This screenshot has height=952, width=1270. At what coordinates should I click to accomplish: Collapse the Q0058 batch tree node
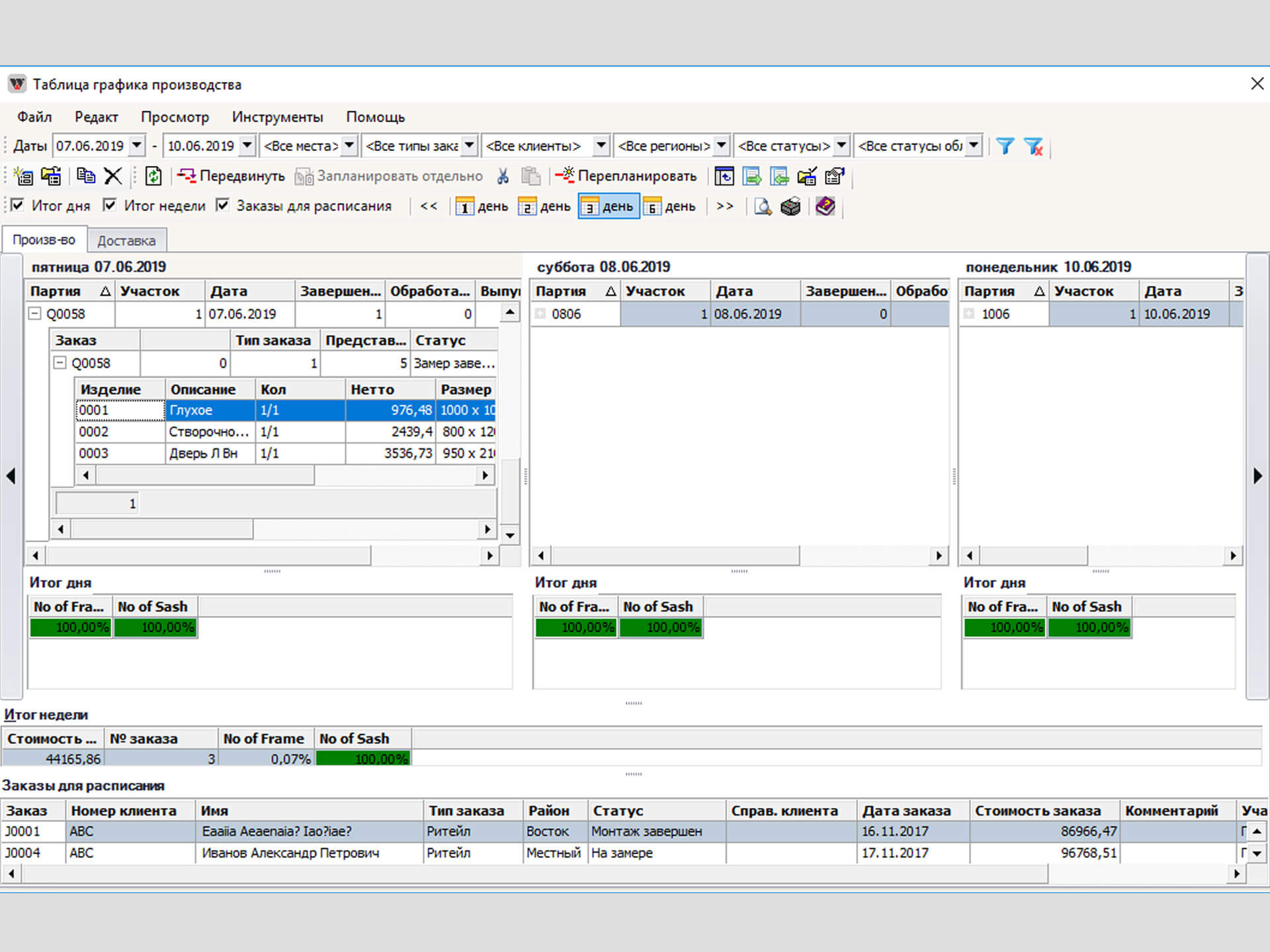pos(35,314)
